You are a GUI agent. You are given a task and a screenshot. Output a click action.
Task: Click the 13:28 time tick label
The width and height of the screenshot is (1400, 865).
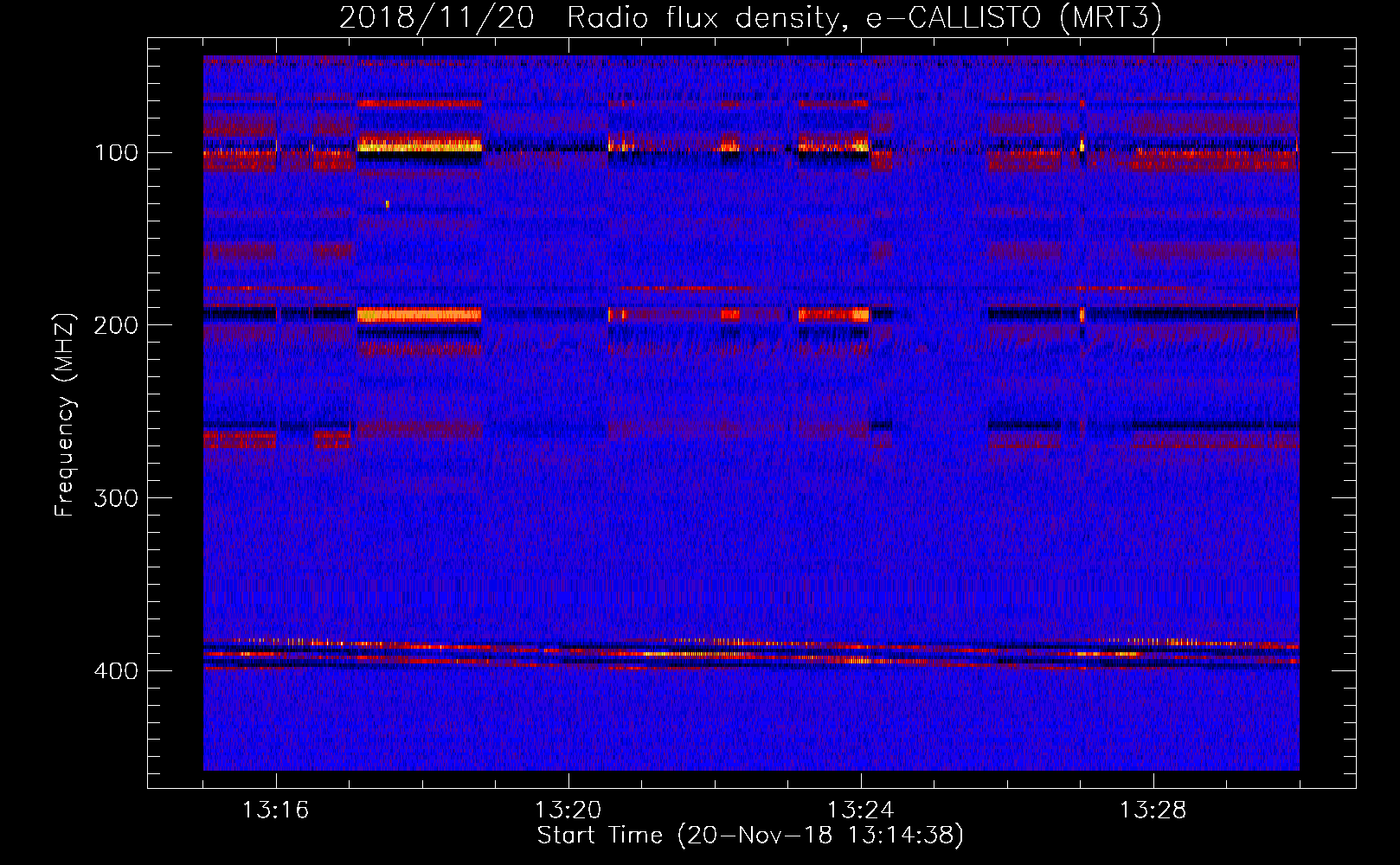1153,811
